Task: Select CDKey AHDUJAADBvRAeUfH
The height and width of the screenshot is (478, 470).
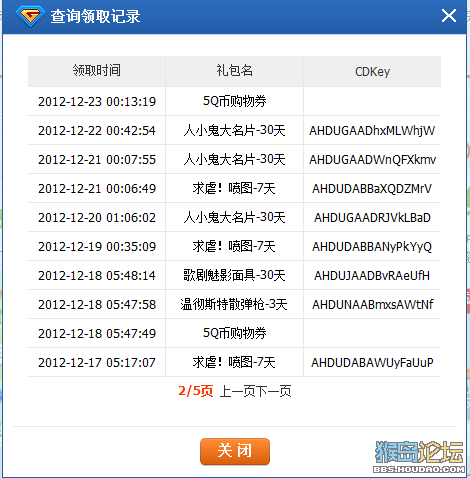Action: 372,276
